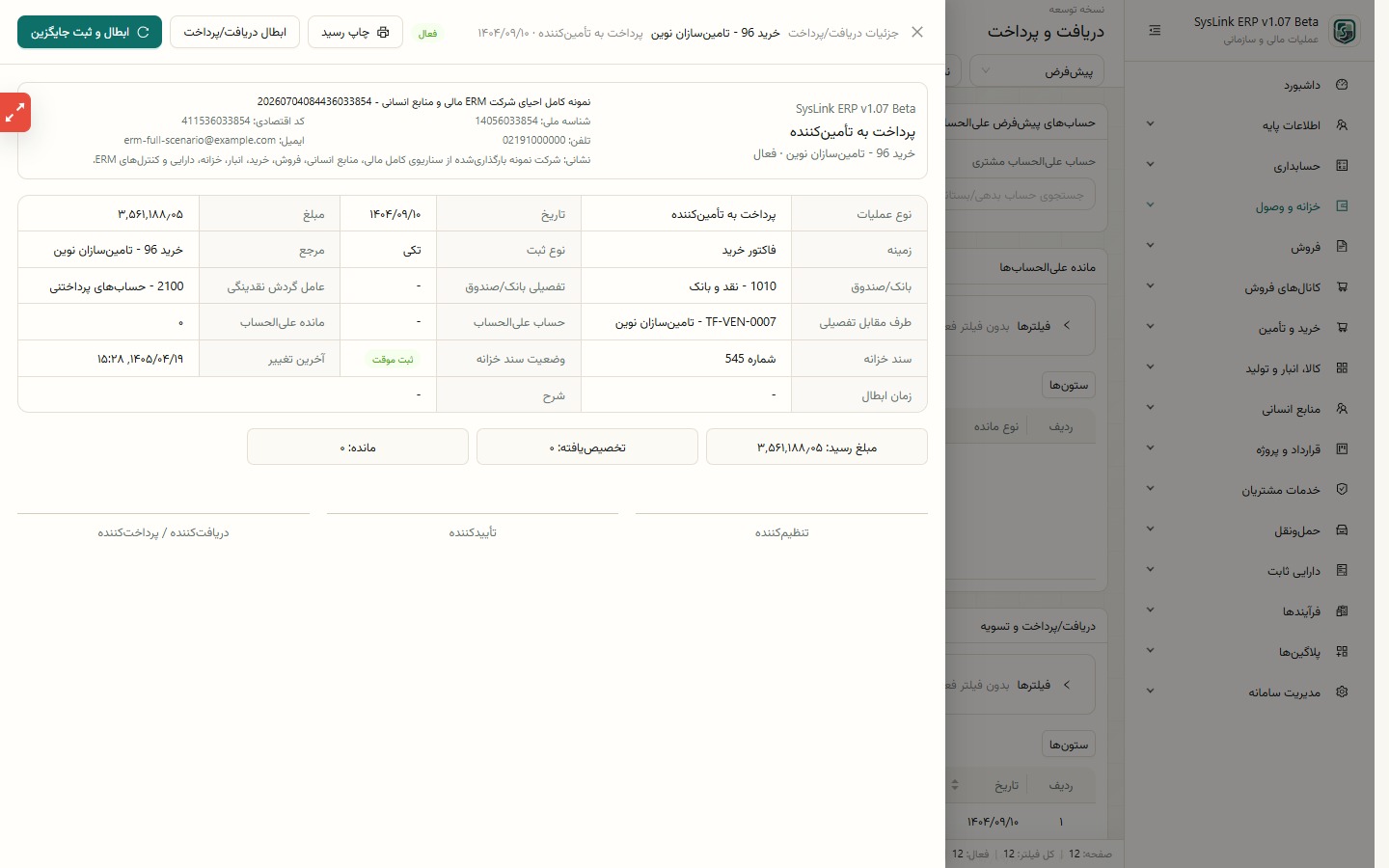Open the پیش‌فرض dropdown
1389x868 pixels.
(1037, 71)
